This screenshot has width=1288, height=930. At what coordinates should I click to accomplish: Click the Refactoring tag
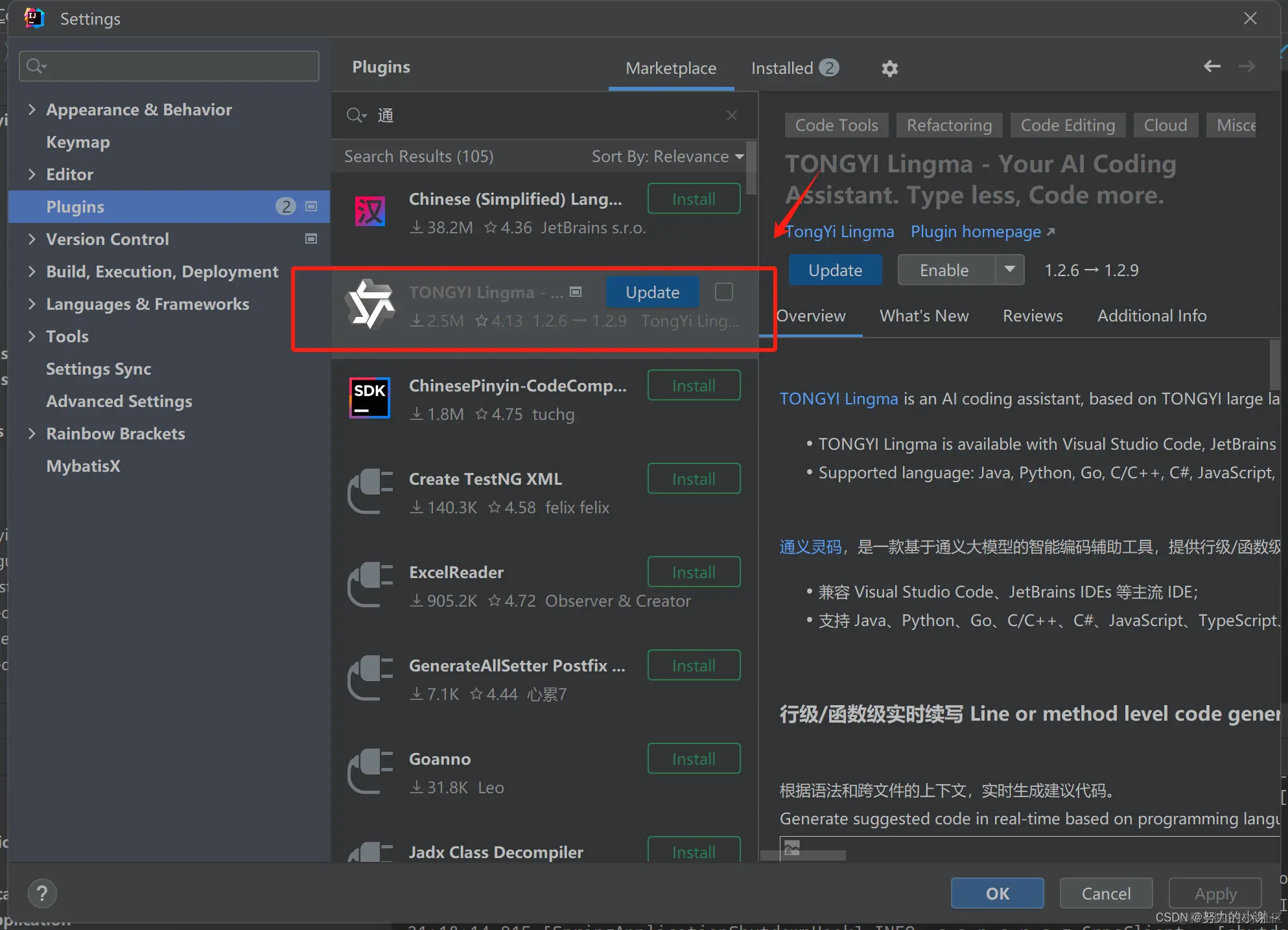[x=949, y=125]
